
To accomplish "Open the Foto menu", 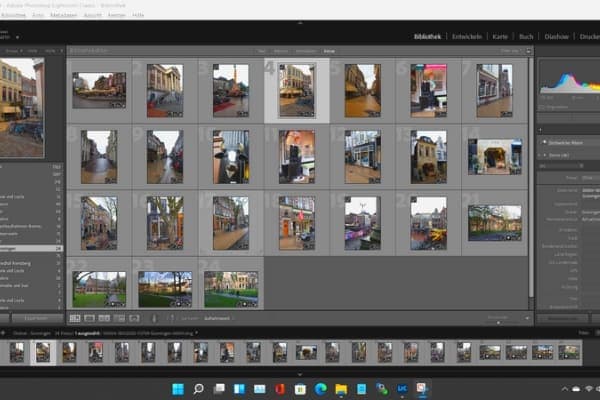I will coord(38,15).
